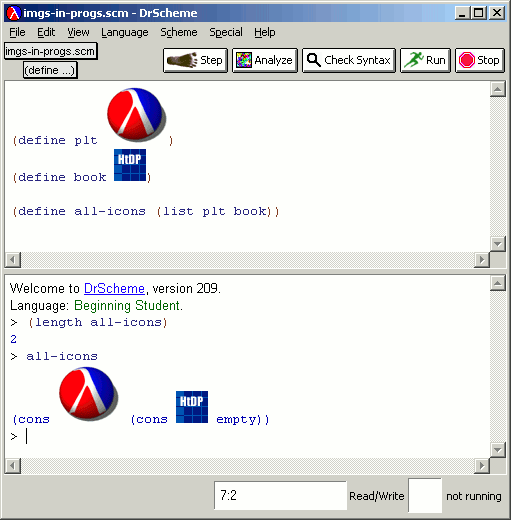Open the File menu
The height and width of the screenshot is (520, 511).
click(17, 32)
